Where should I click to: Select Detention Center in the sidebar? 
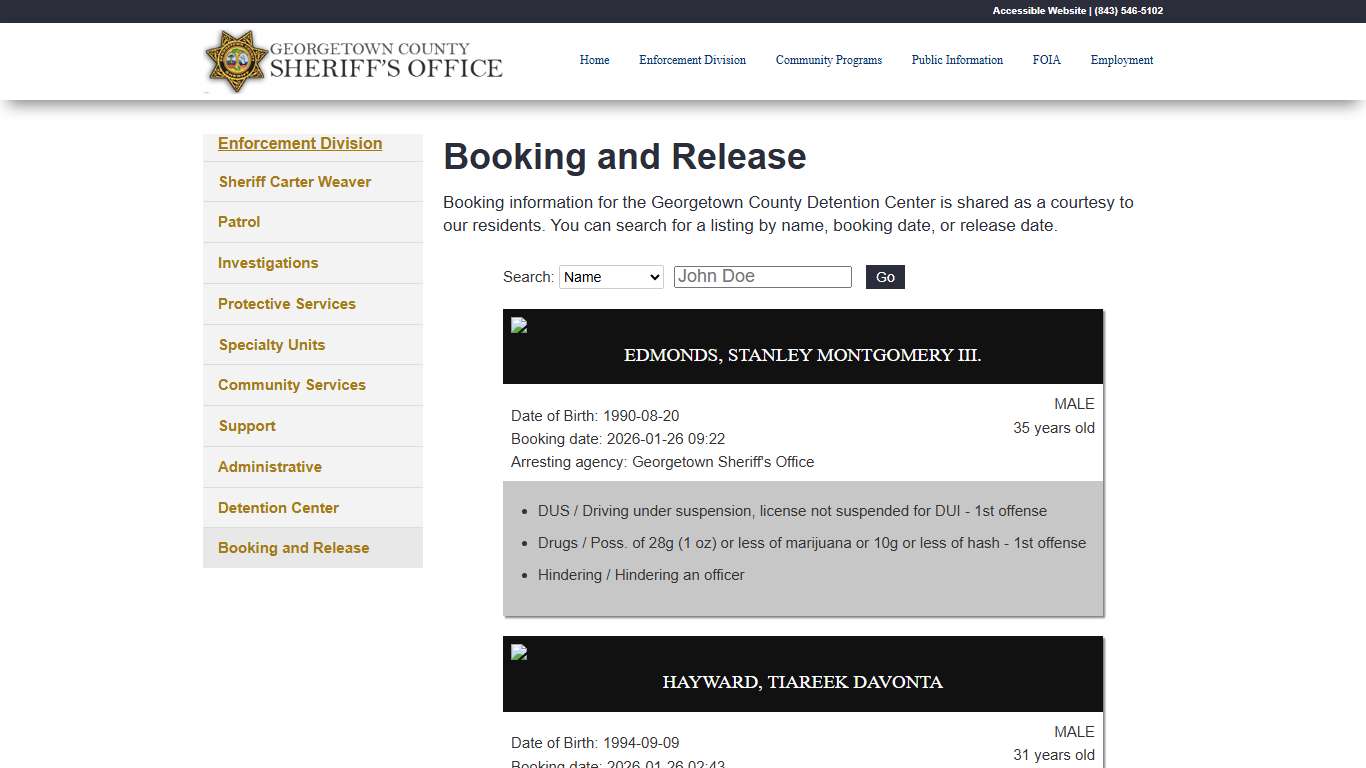[x=278, y=507]
